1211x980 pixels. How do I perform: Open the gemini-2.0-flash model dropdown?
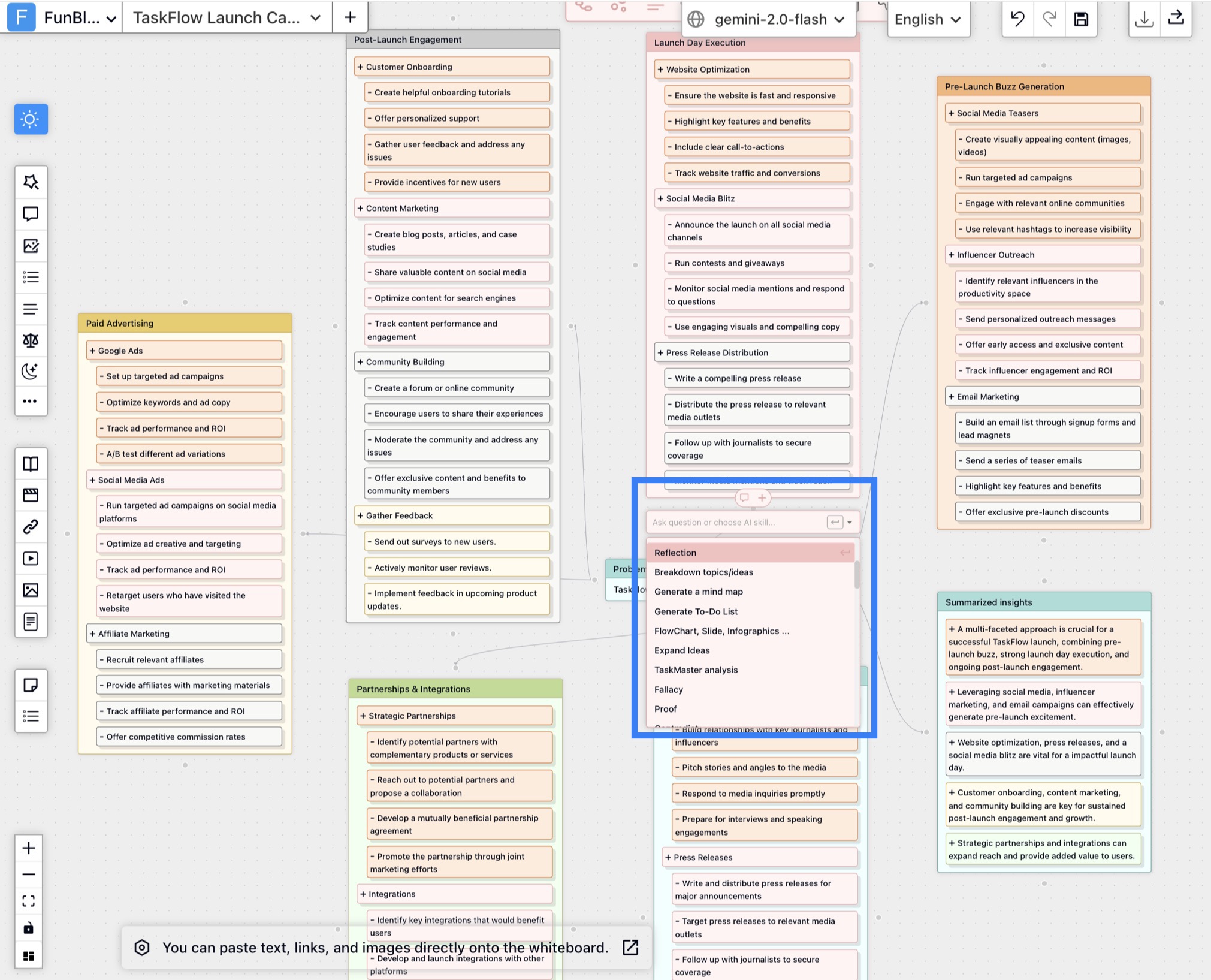[769, 19]
